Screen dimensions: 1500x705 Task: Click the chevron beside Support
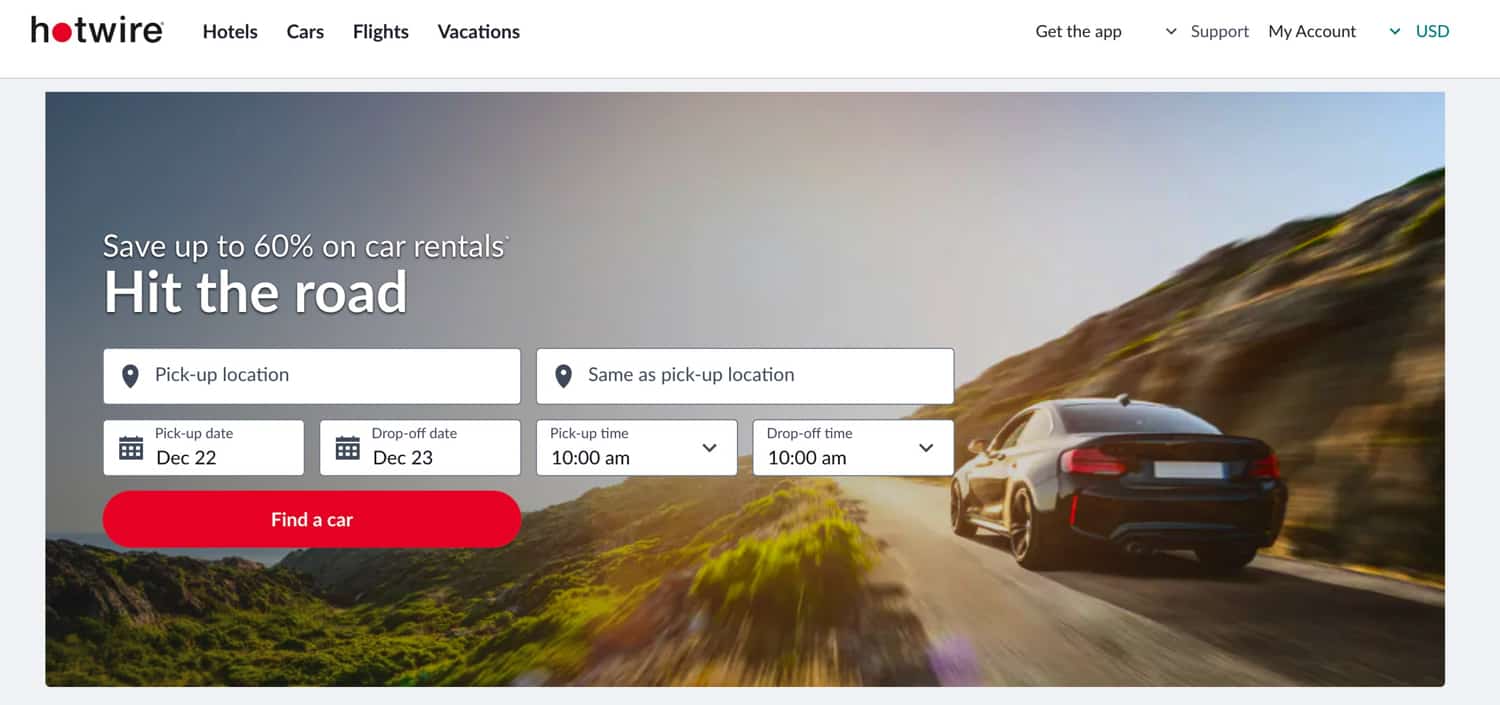click(x=1171, y=32)
